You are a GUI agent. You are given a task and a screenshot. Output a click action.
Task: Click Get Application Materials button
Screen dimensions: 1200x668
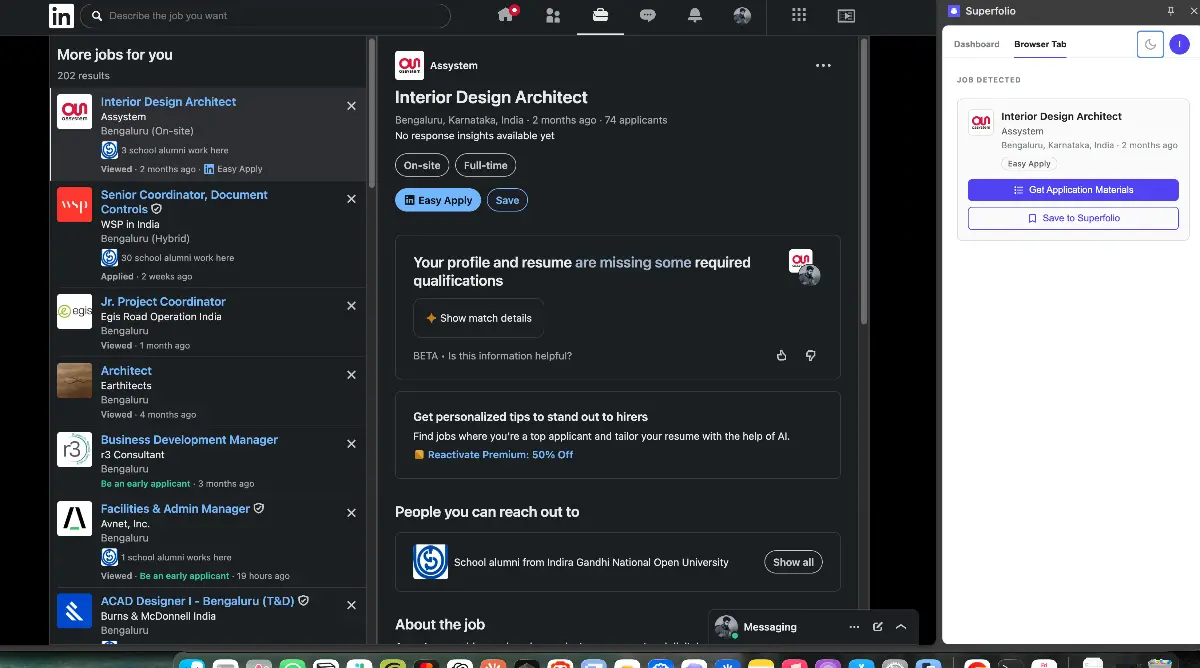1073,190
